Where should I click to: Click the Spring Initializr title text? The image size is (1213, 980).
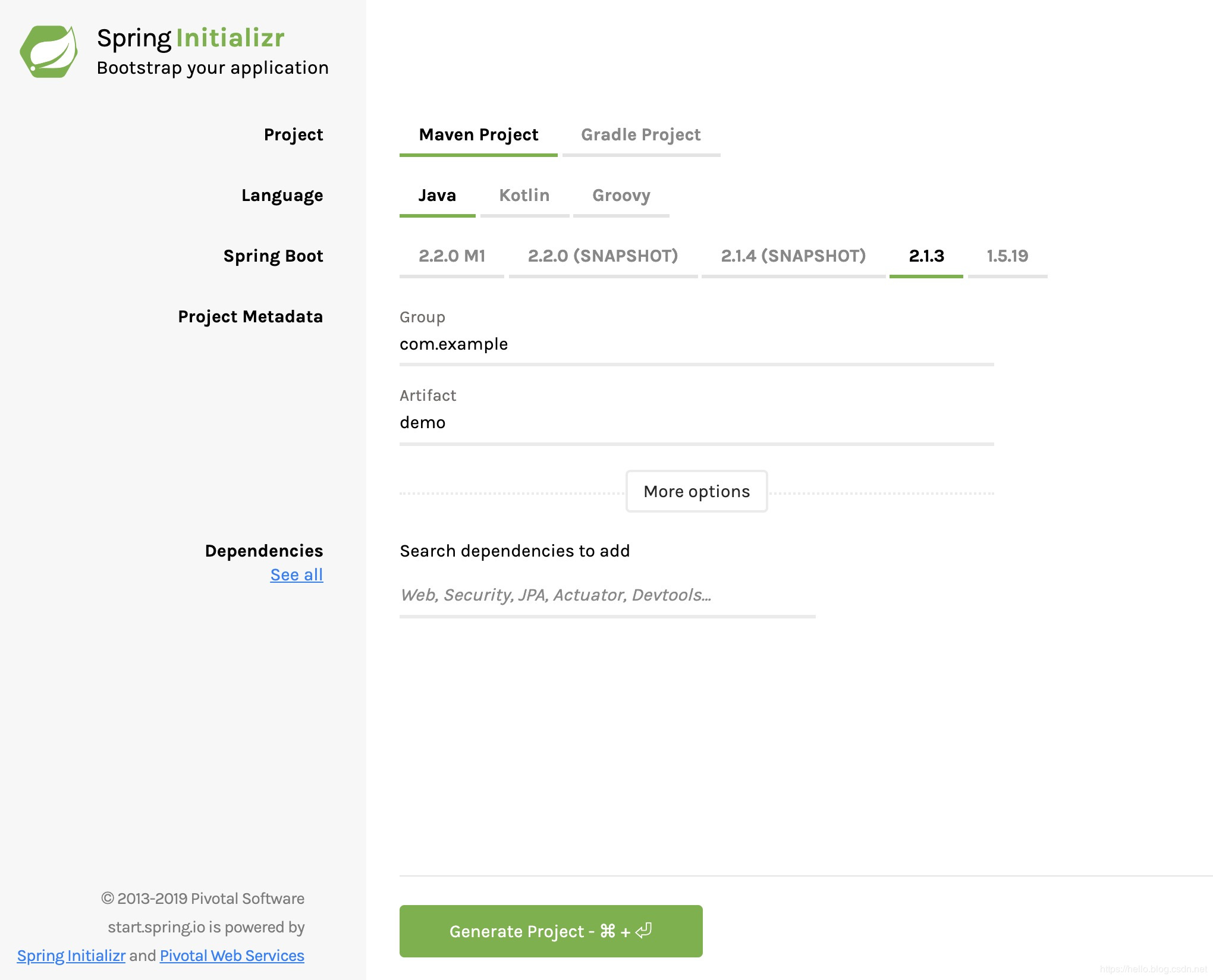pyautogui.click(x=190, y=38)
